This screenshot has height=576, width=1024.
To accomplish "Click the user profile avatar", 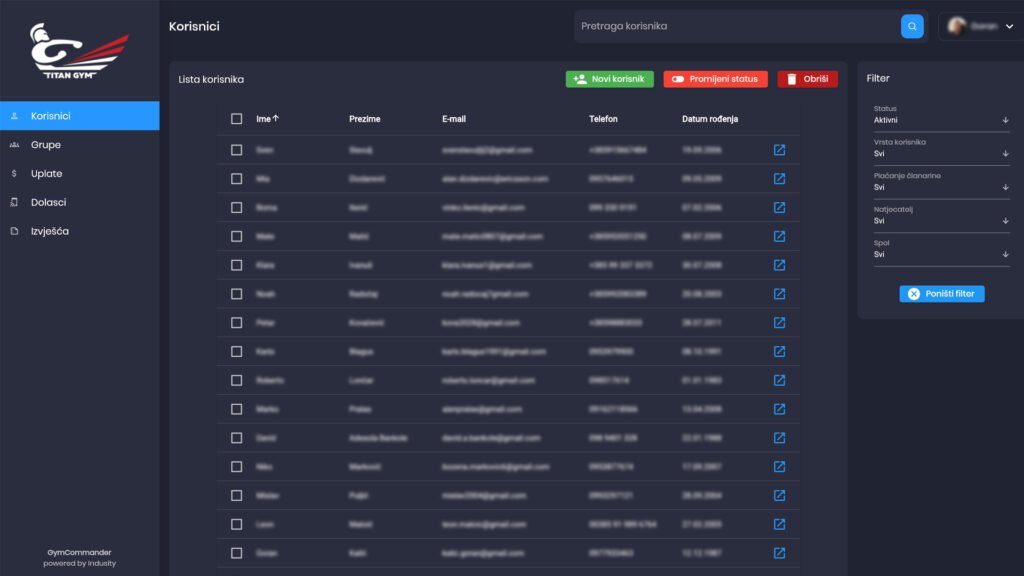I will [x=957, y=26].
